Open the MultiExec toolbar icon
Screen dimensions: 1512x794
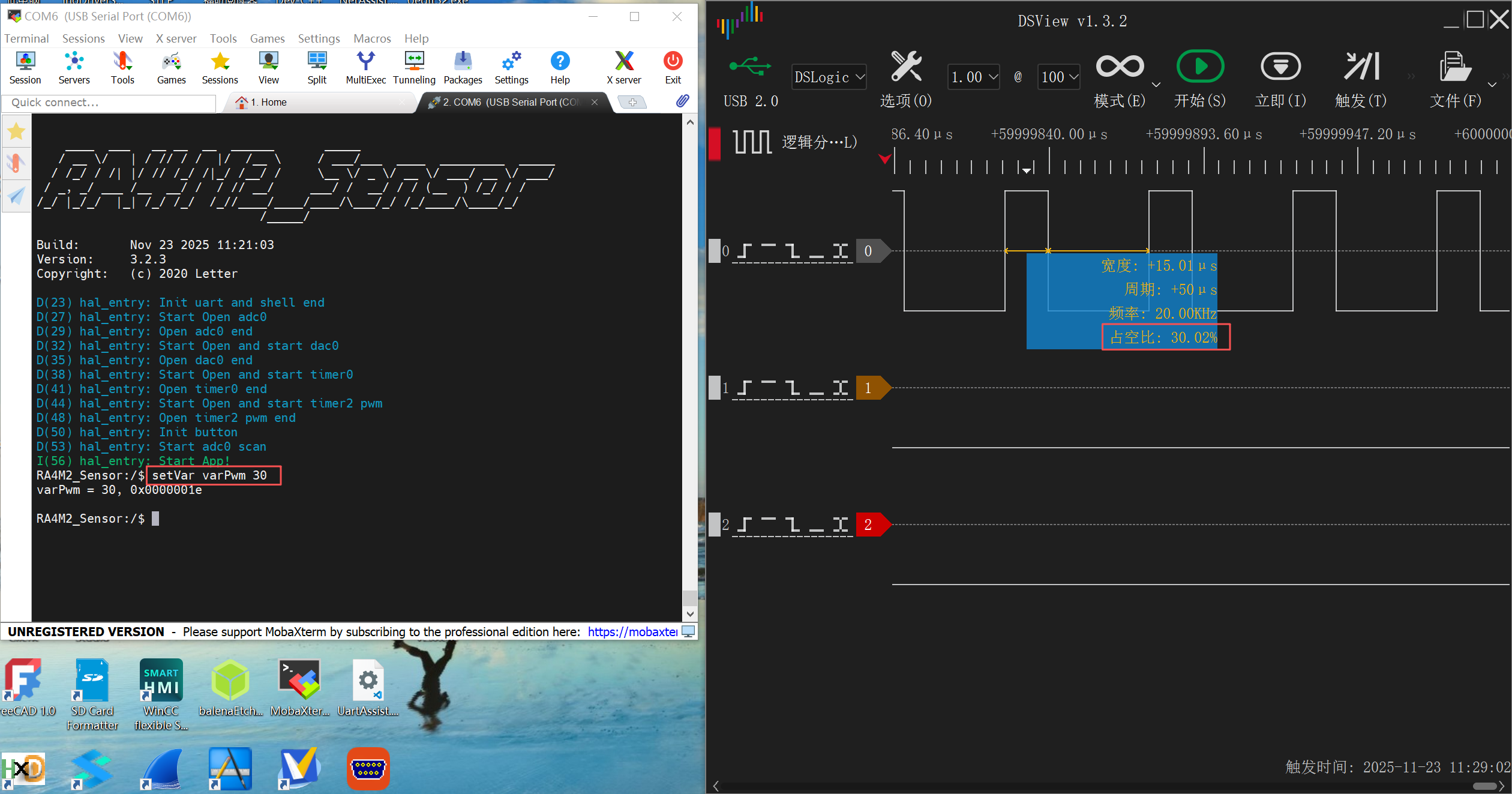tap(365, 67)
